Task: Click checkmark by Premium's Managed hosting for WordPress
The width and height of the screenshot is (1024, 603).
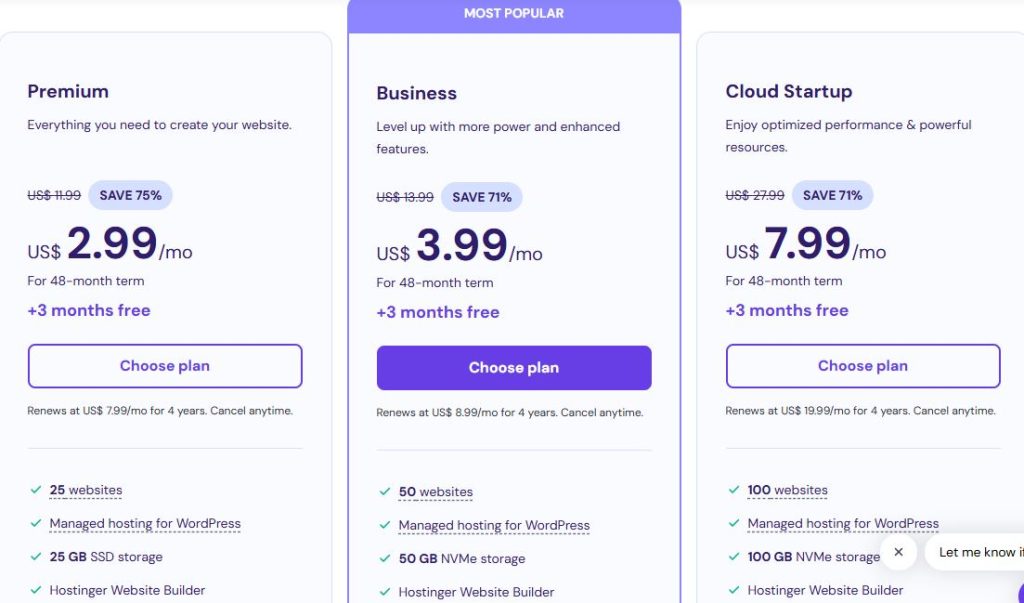Action: [36, 523]
